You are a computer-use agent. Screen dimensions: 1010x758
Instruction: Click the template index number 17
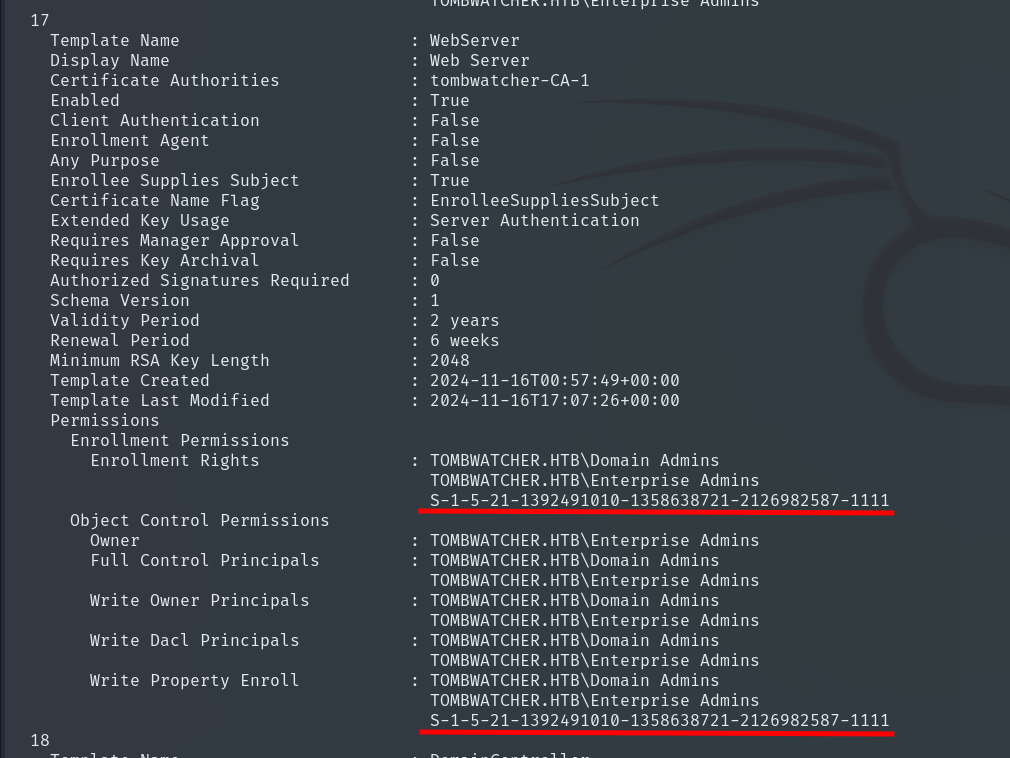coord(40,21)
